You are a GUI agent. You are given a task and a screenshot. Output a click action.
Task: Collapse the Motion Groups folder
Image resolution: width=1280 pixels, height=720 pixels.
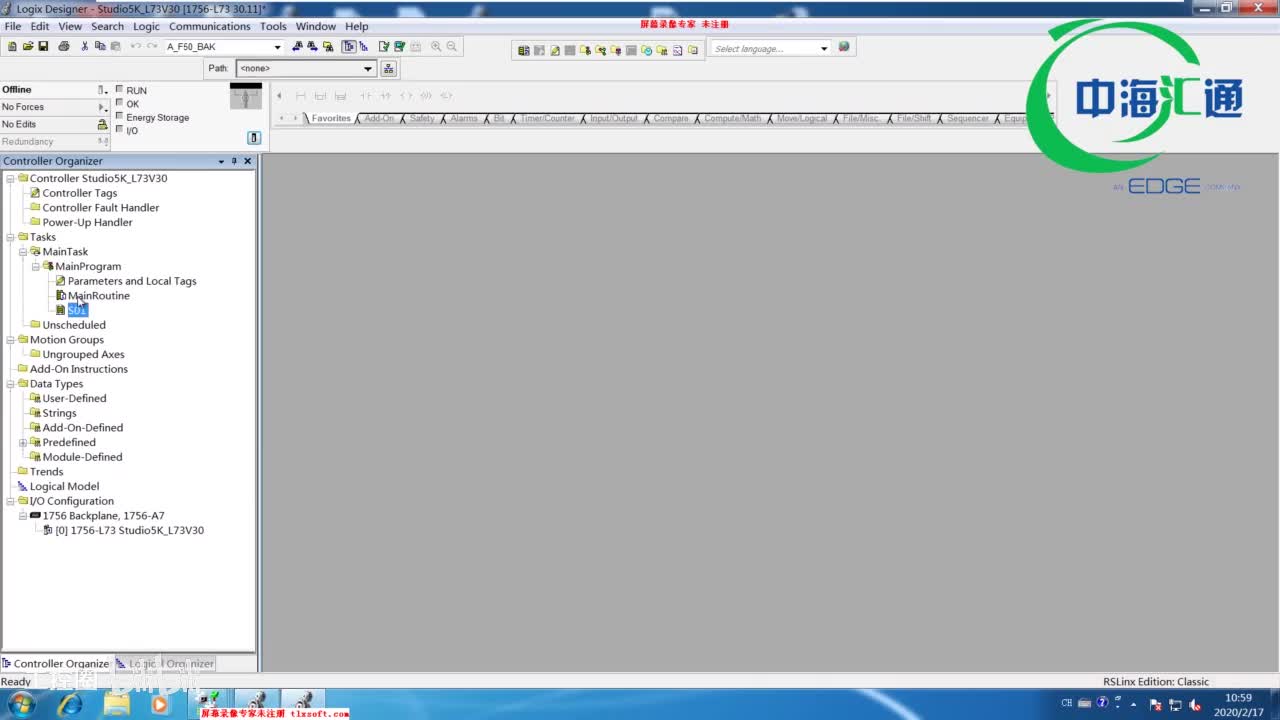(10, 340)
